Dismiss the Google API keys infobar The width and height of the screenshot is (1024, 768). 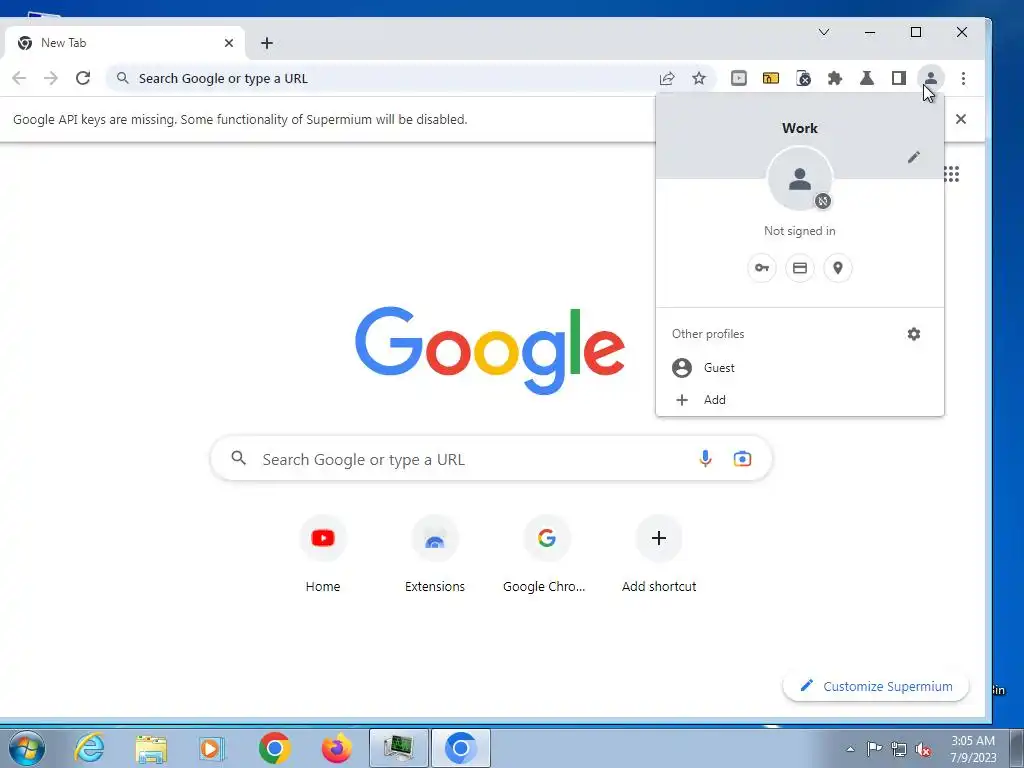point(961,119)
